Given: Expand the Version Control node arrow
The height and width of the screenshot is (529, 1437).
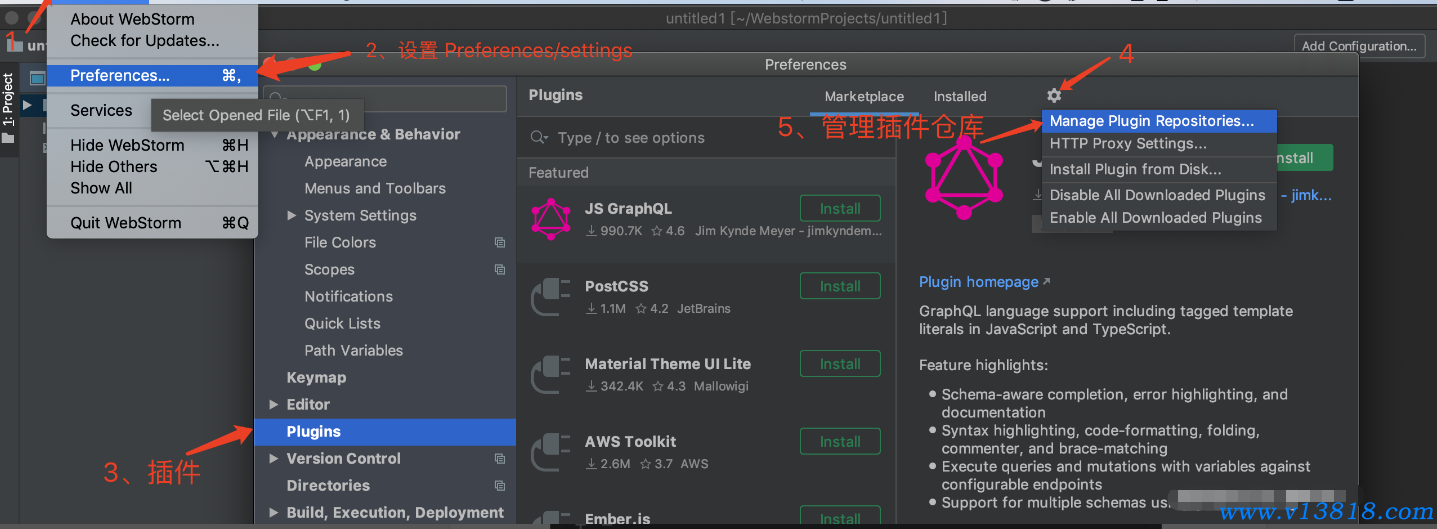Looking at the screenshot, I should pos(275,459).
